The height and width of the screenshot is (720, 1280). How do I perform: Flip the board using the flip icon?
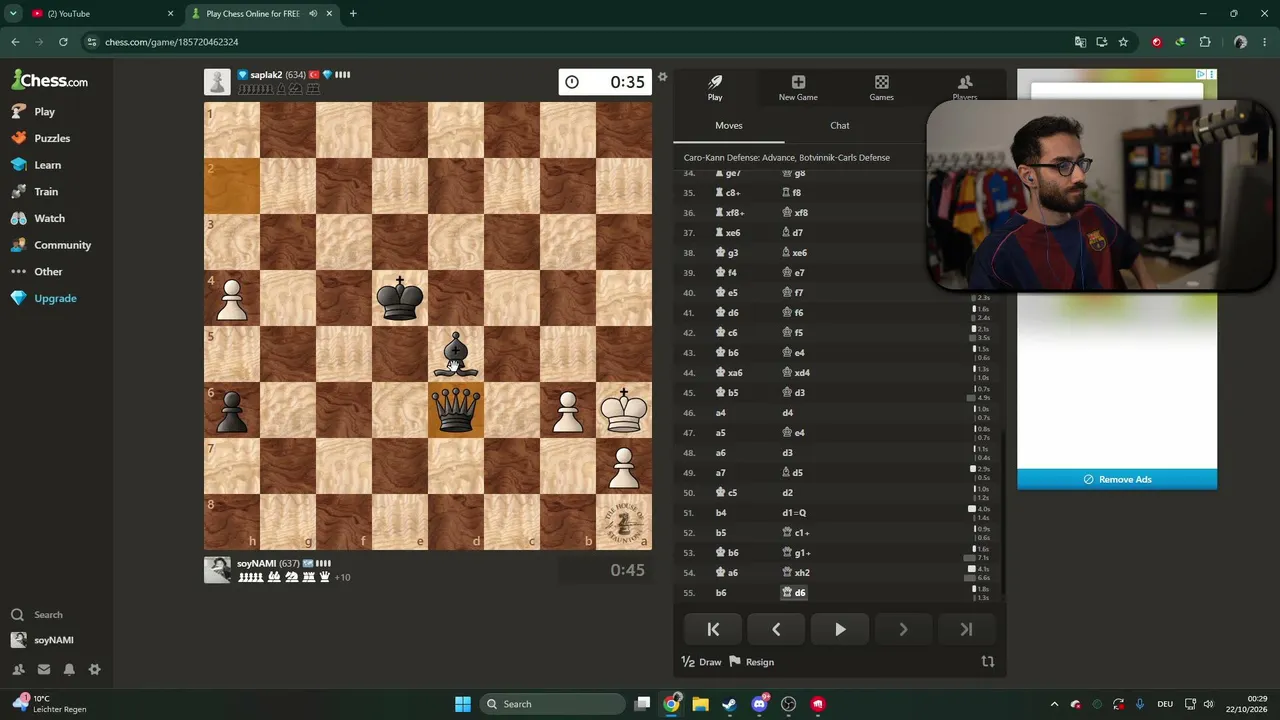coord(988,661)
